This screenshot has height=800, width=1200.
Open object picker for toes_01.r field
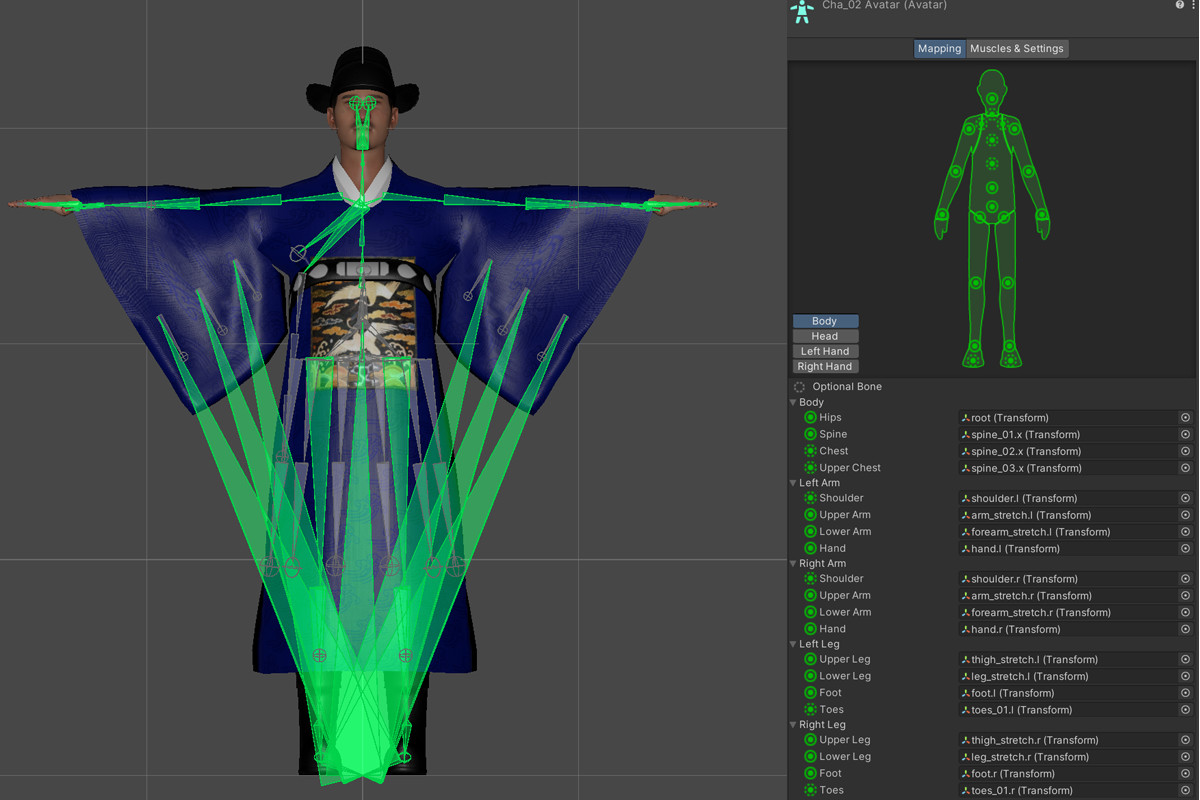coord(1185,790)
